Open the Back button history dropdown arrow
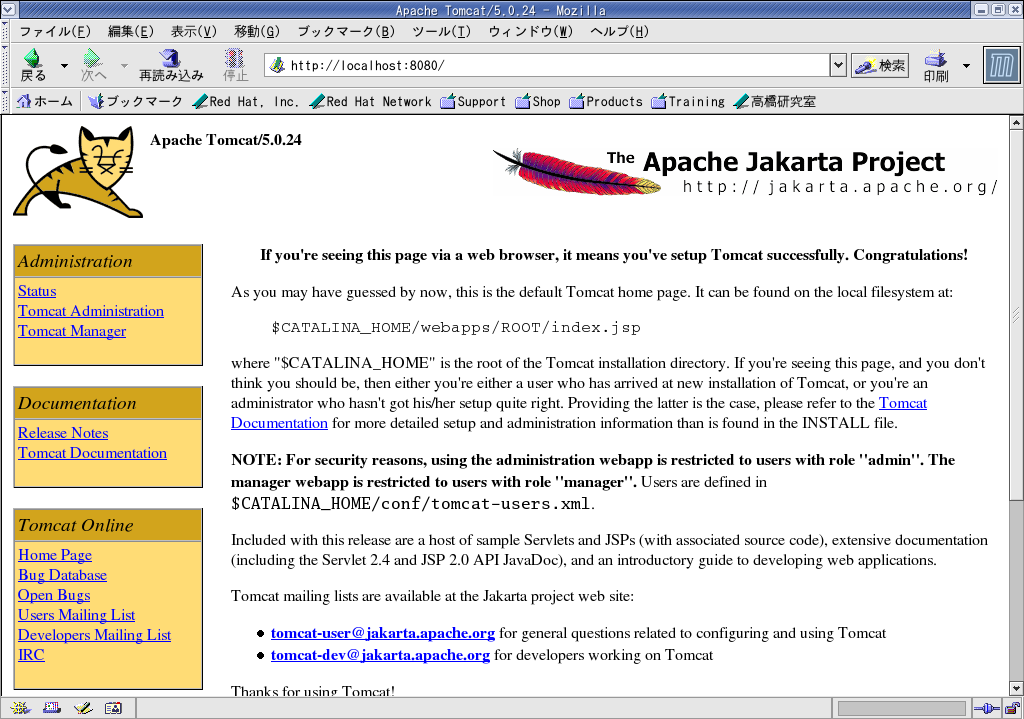Image resolution: width=1024 pixels, height=719 pixels. tap(64, 65)
